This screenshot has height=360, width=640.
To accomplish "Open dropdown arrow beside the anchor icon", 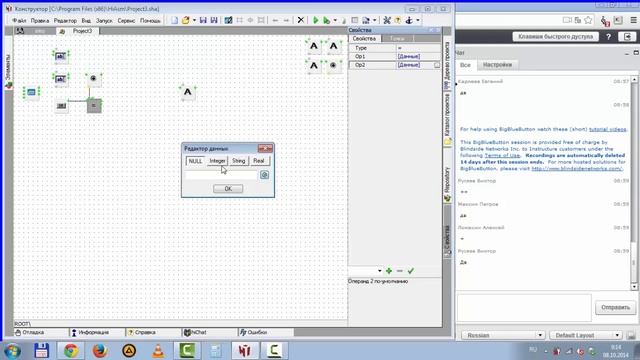I will 418,20.
